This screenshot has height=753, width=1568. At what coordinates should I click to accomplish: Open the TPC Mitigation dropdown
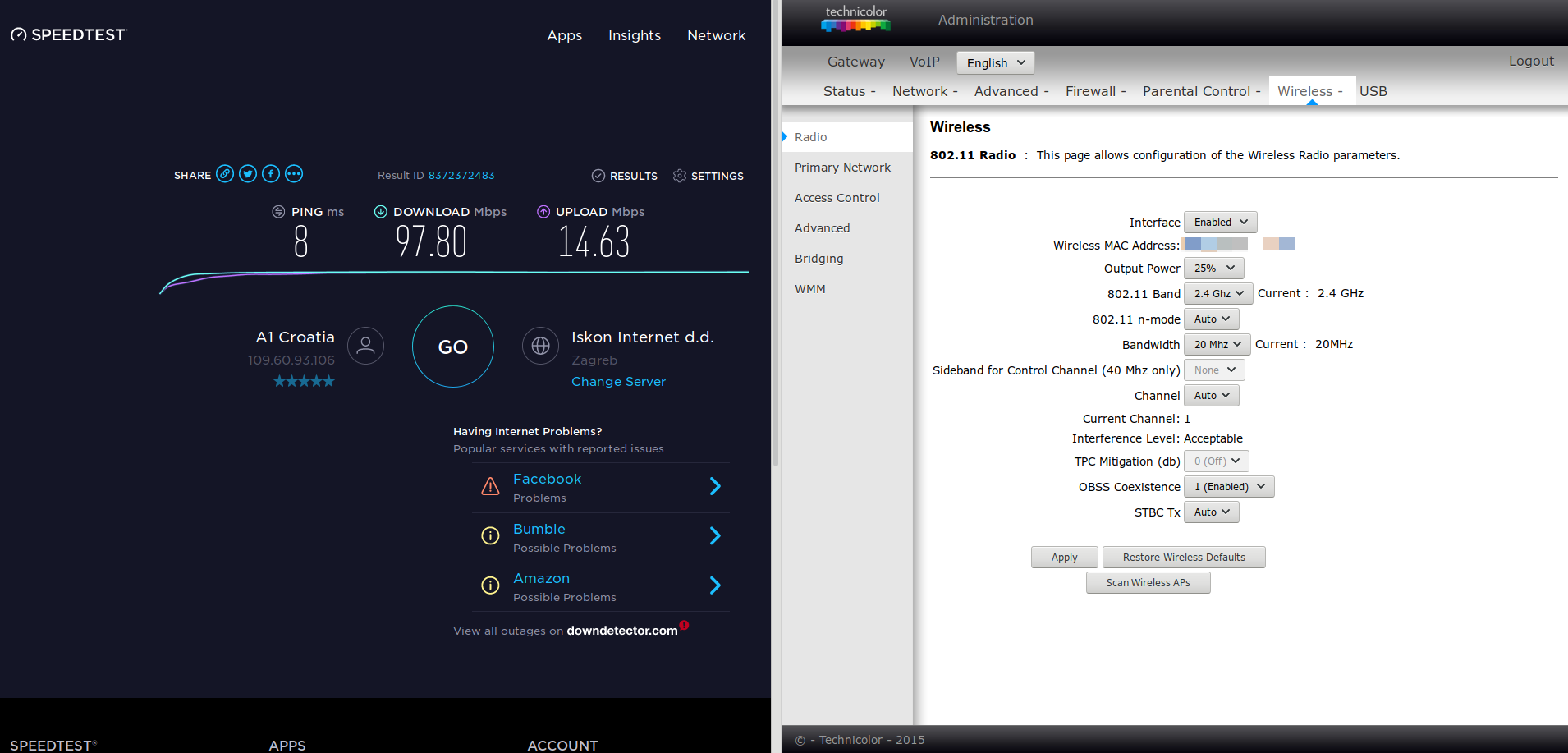point(1216,461)
